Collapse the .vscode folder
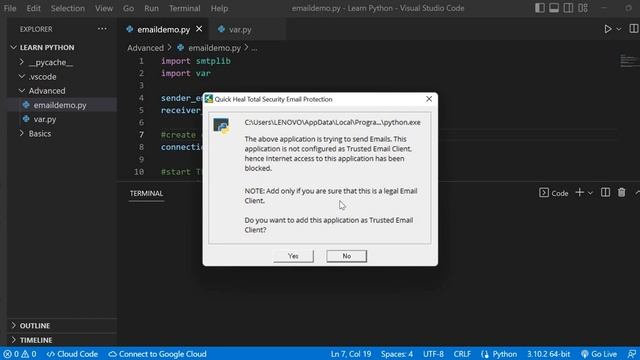This screenshot has width=640, height=360. [42, 77]
